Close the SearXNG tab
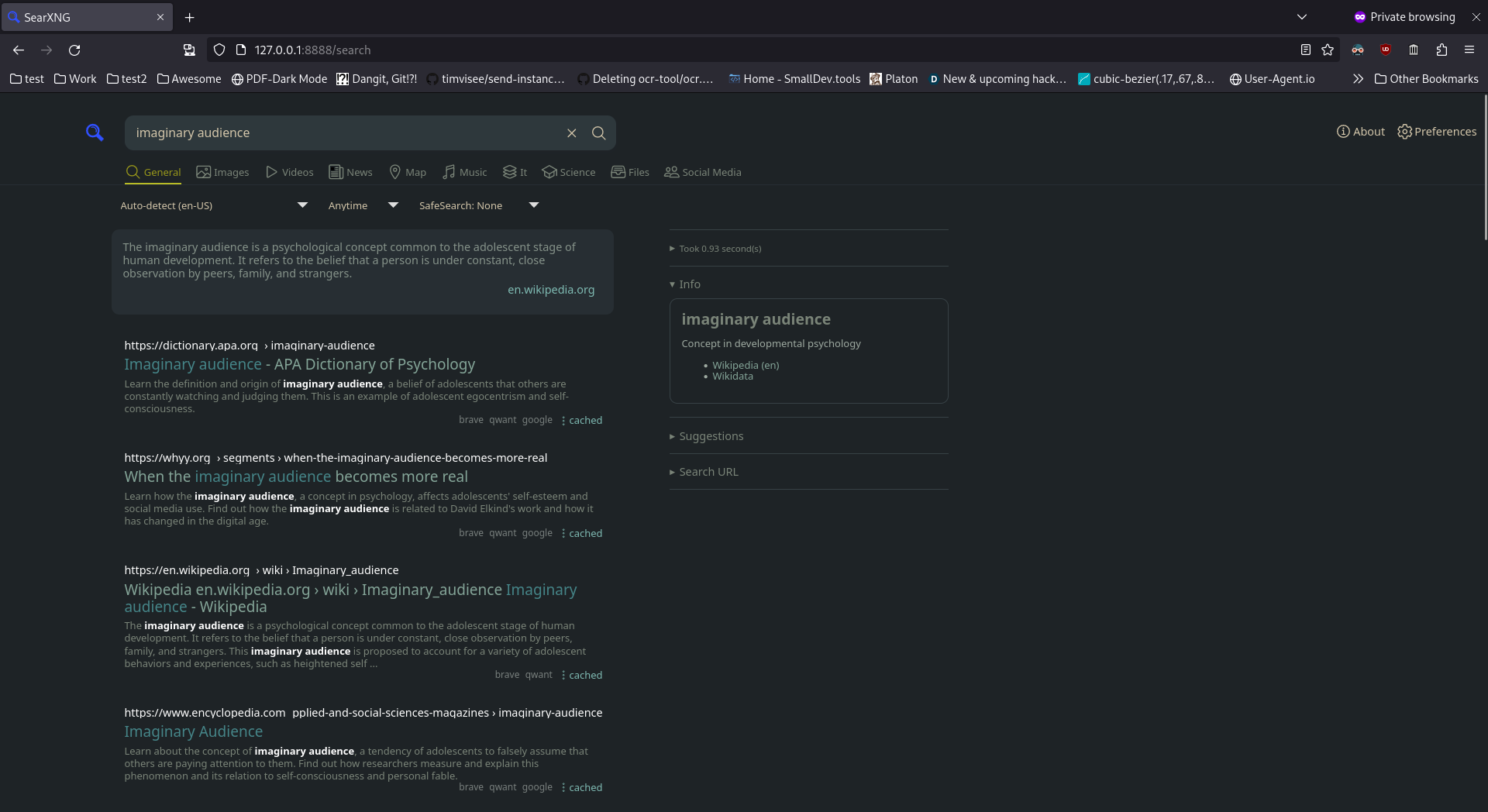 (160, 17)
